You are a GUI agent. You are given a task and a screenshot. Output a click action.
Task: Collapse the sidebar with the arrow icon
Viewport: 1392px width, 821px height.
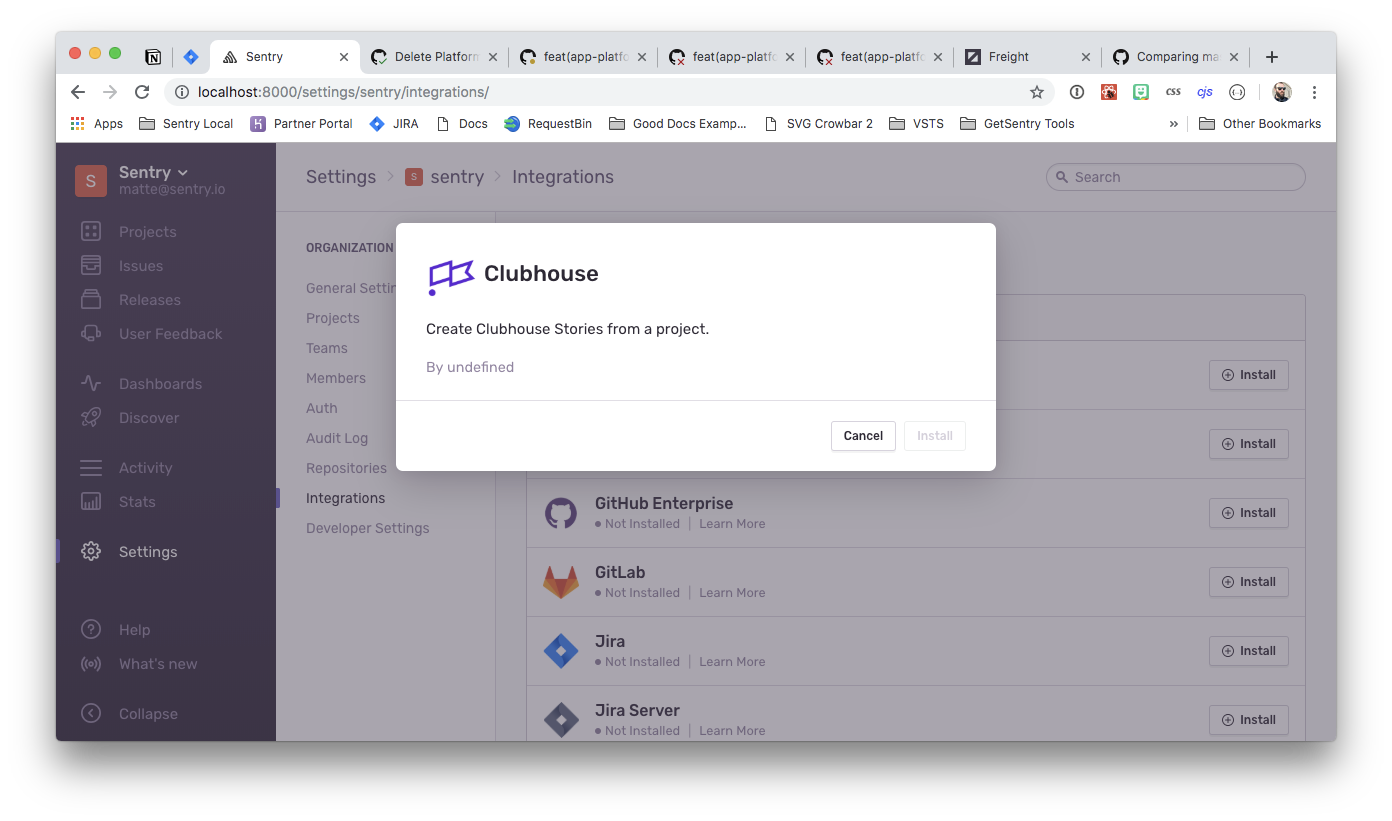pos(91,713)
